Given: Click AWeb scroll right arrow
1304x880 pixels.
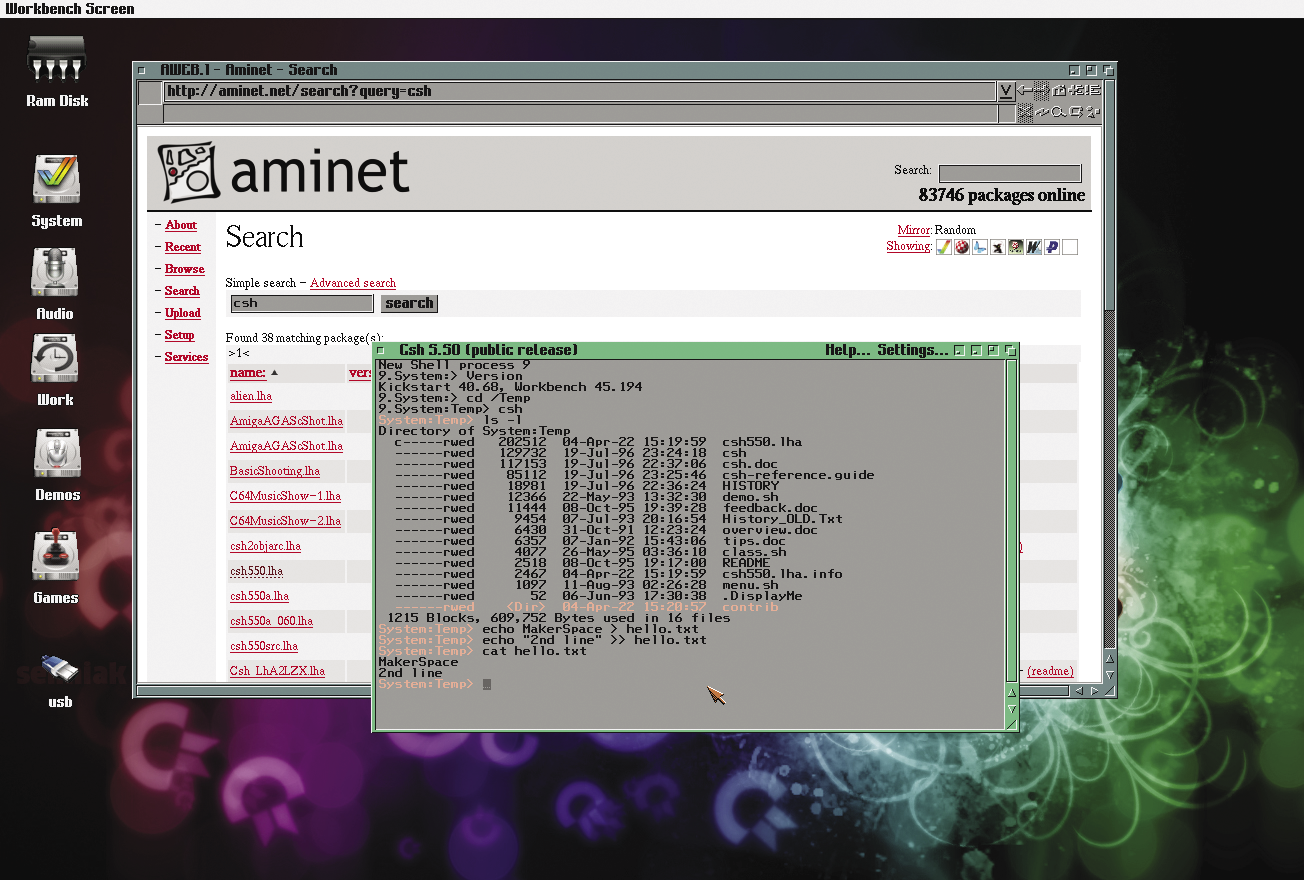Looking at the screenshot, I should [x=1095, y=691].
